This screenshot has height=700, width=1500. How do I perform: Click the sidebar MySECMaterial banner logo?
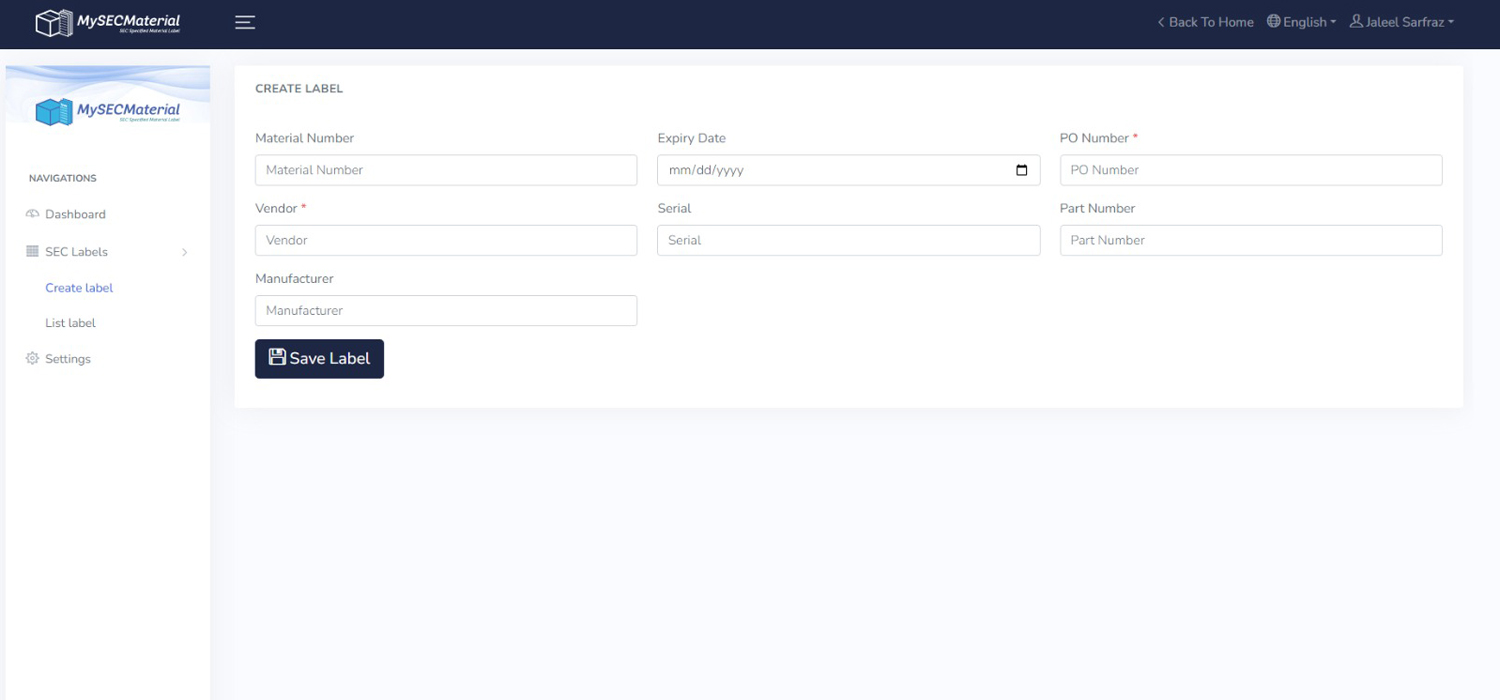107,111
